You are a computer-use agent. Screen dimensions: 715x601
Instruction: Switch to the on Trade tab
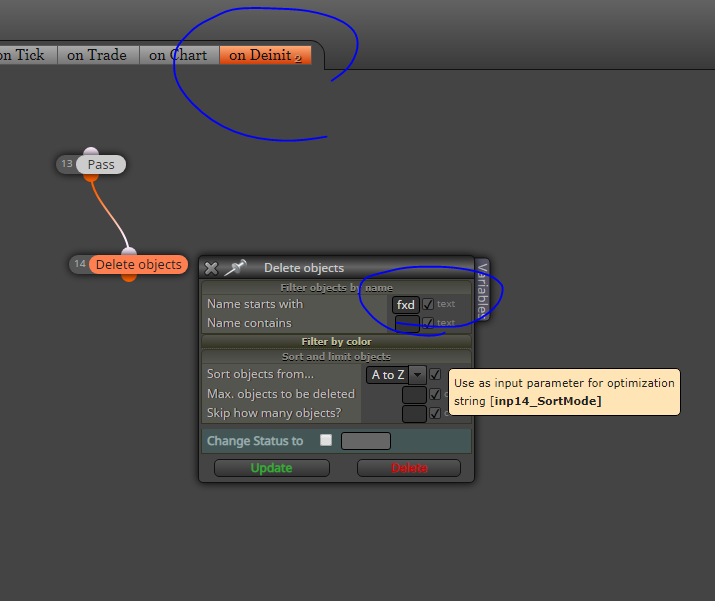[x=98, y=55]
